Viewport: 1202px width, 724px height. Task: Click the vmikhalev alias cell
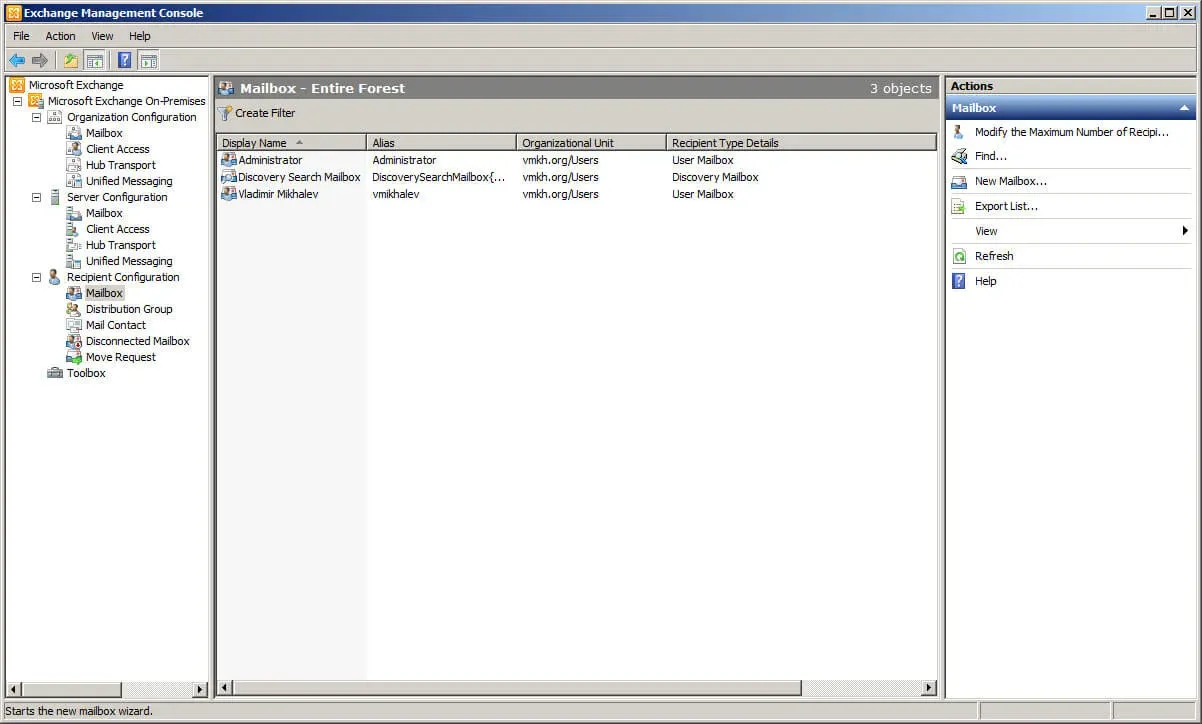point(395,194)
